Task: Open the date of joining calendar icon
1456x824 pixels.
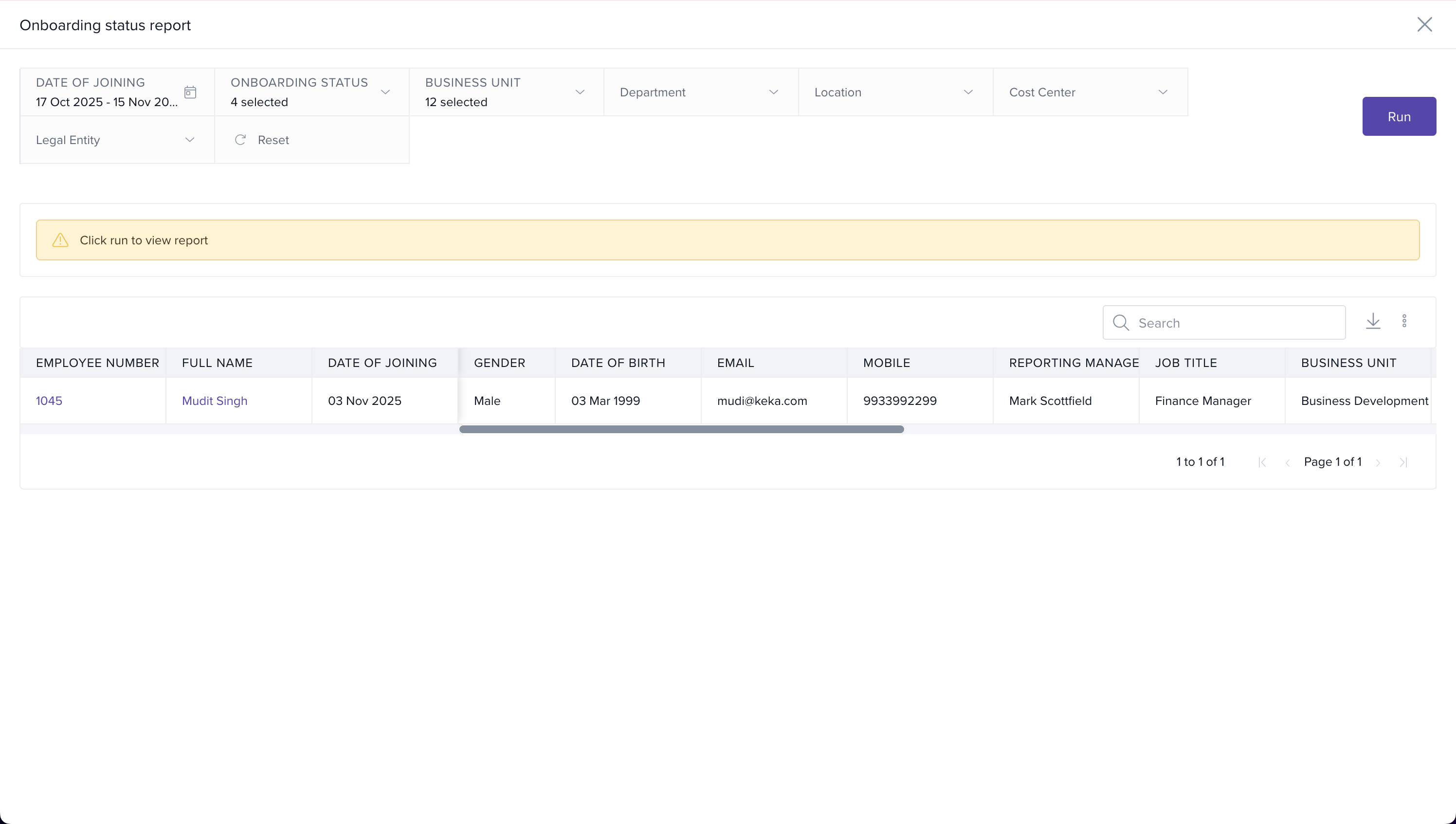Action: (x=190, y=92)
